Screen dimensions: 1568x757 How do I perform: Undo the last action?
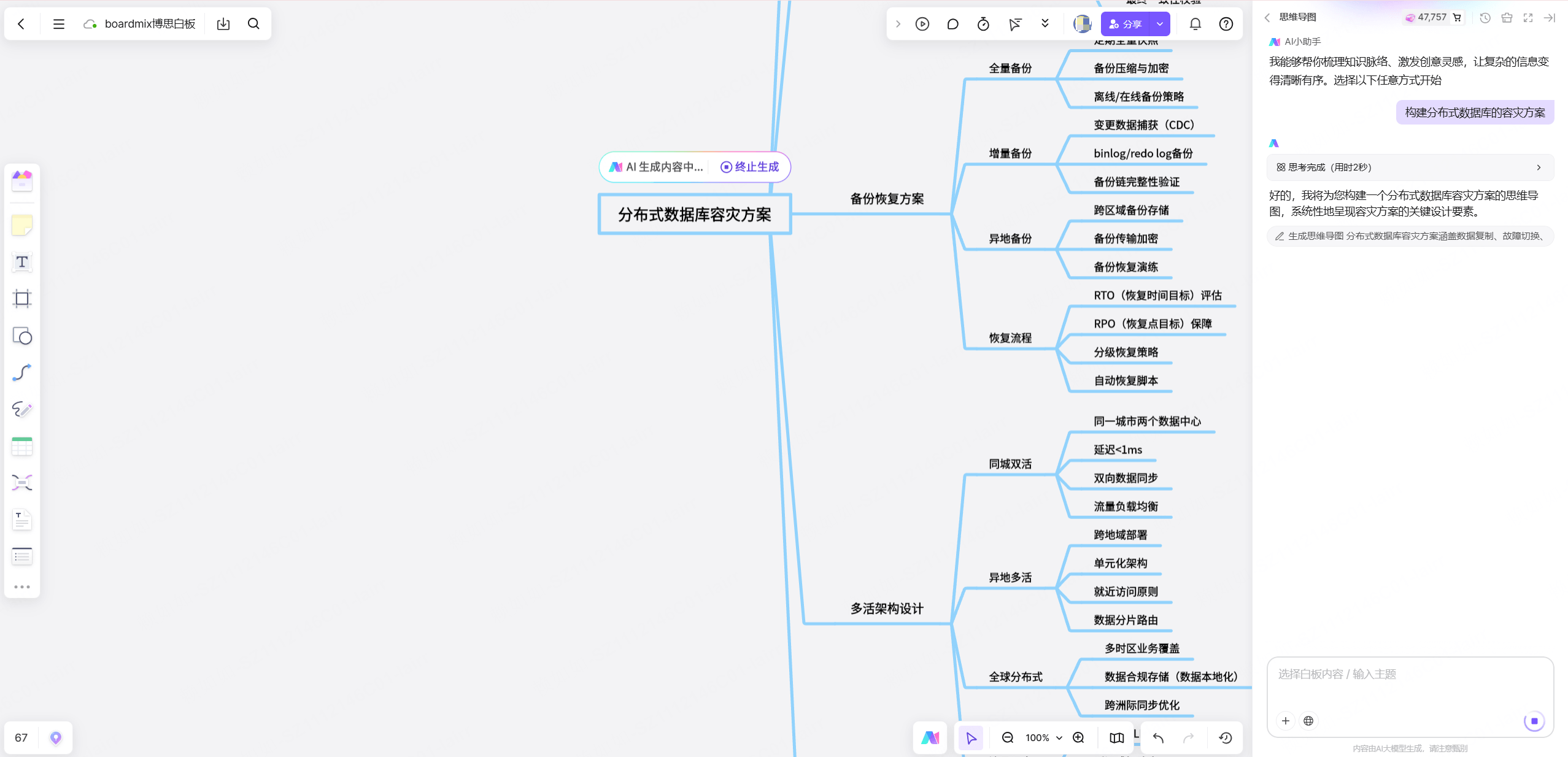click(x=1159, y=737)
